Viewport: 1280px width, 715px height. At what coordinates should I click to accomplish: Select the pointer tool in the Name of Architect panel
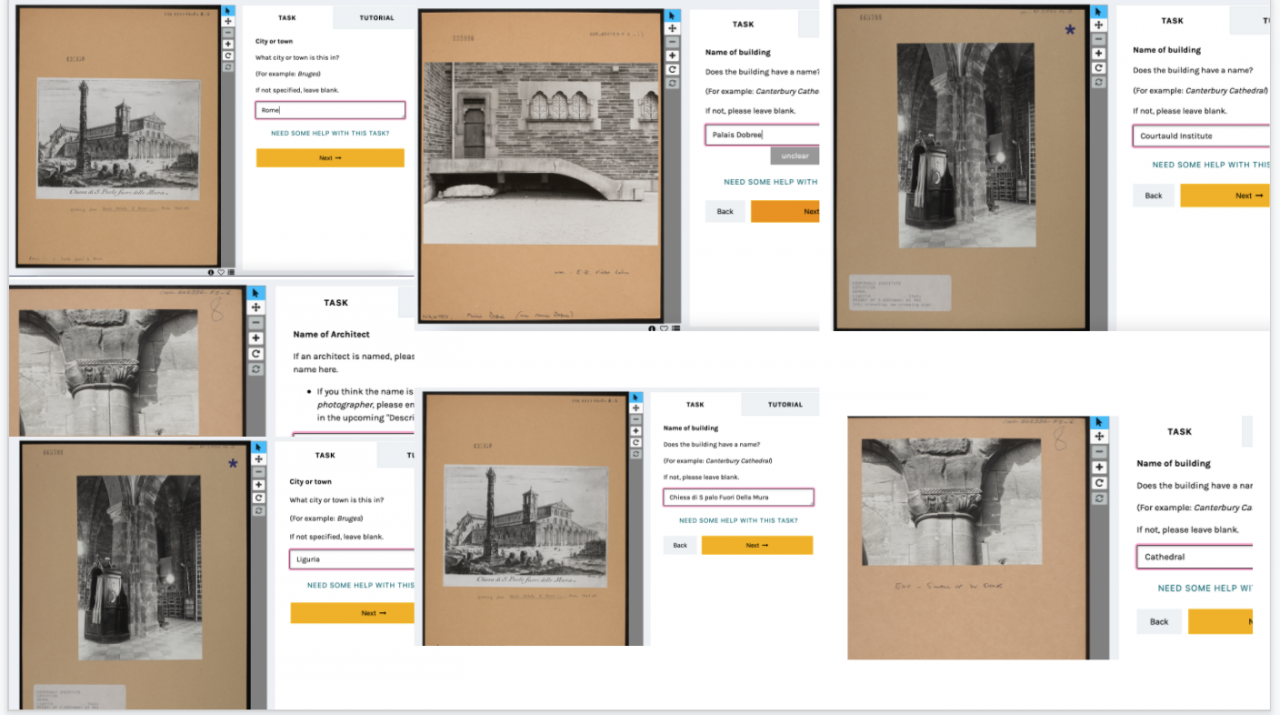256,292
